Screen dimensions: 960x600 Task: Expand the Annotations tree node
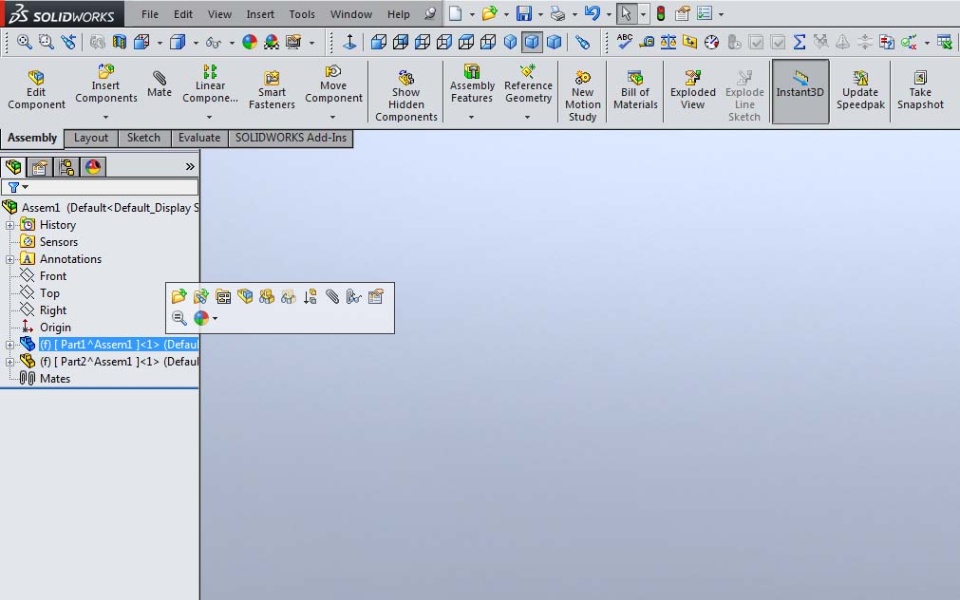pyautogui.click(x=10, y=260)
